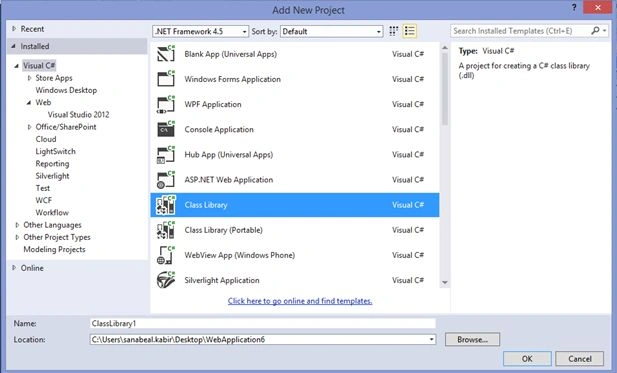This screenshot has width=617, height=373.
Task: Select the Windows Desktop category
Action: click(x=66, y=90)
